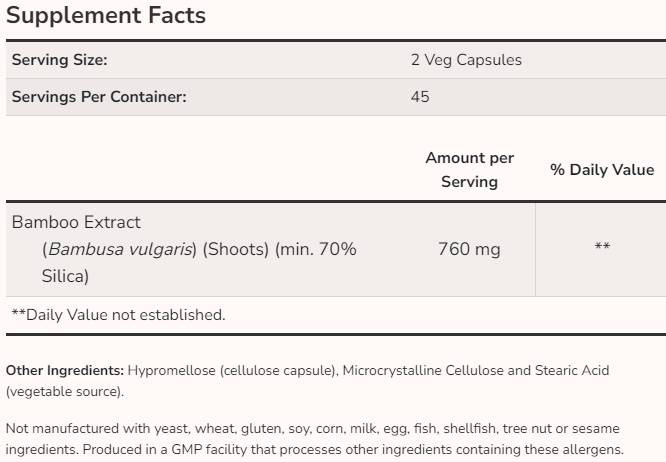Screen dimensions: 666x462
Task: Click the (vegetable source) text
Action: pos(64,391)
